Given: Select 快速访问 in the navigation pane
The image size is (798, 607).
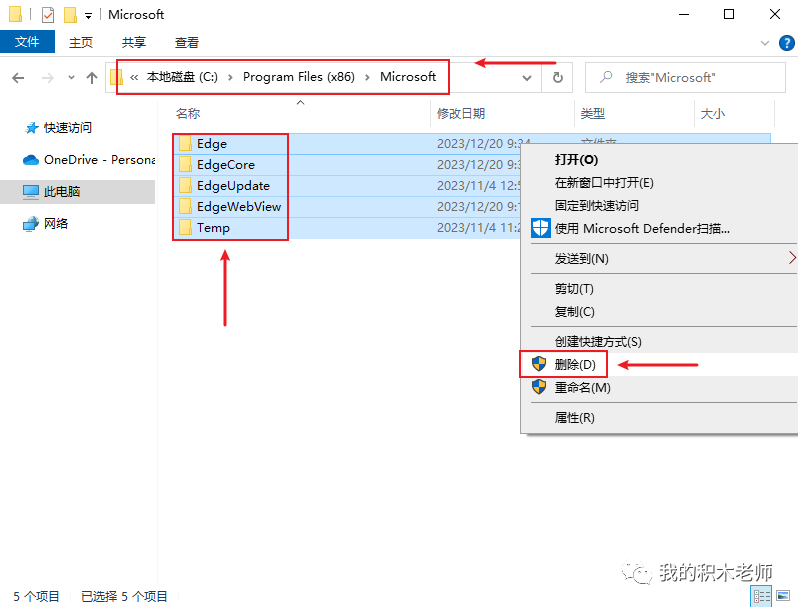Looking at the screenshot, I should click(x=68, y=128).
